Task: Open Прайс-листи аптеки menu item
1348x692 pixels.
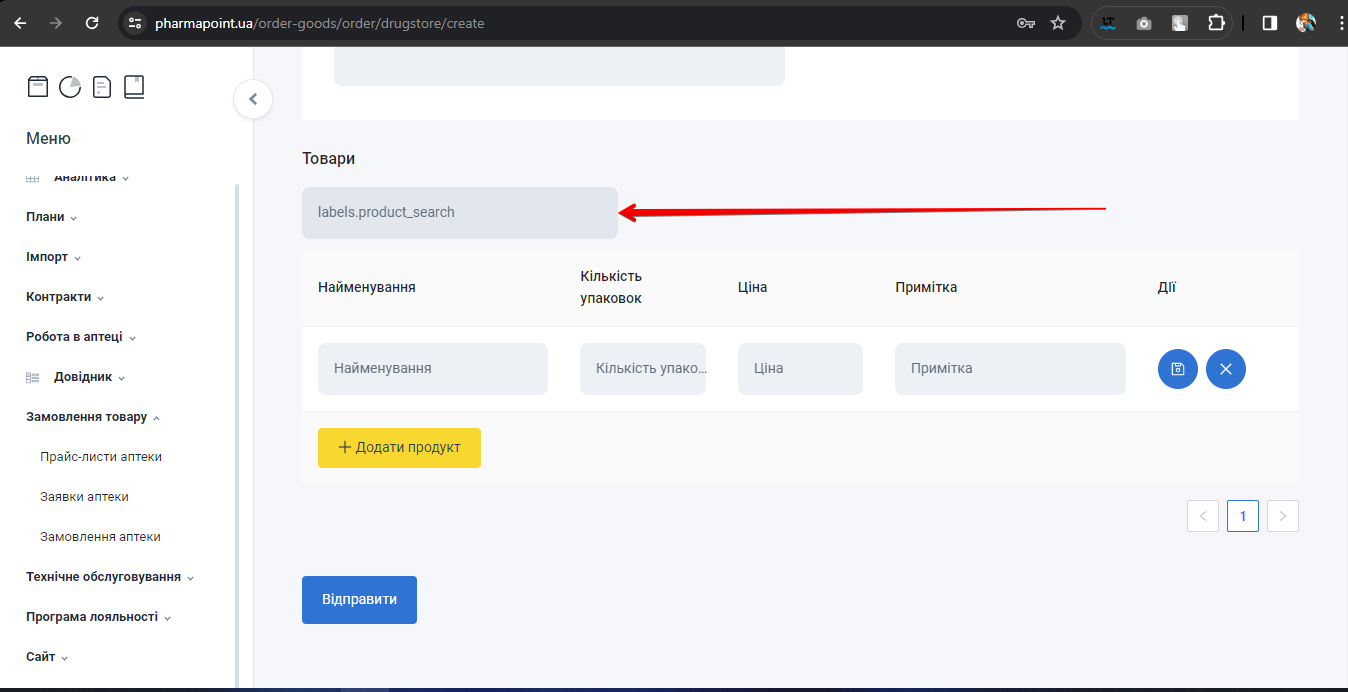Action: 101,457
